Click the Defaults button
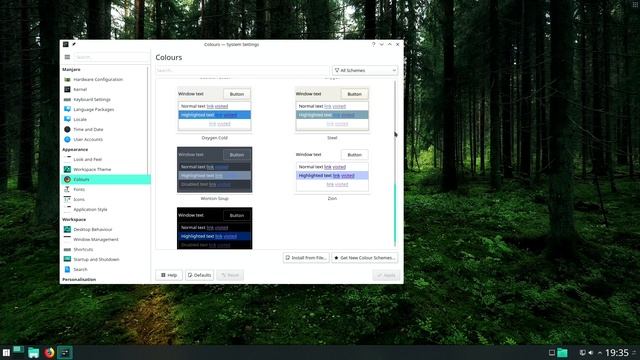640x360 pixels. 200,275
